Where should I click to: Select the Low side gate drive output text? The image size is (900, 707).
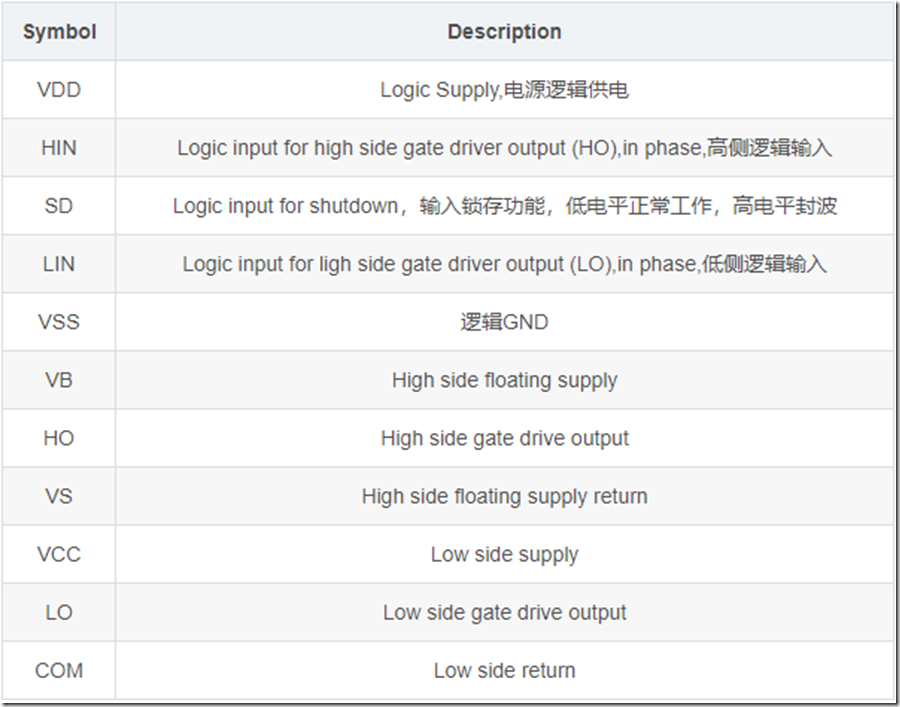(x=504, y=612)
